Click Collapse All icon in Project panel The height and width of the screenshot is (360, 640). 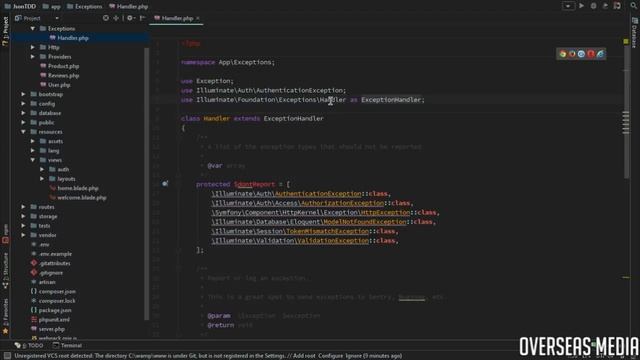click(x=116, y=18)
